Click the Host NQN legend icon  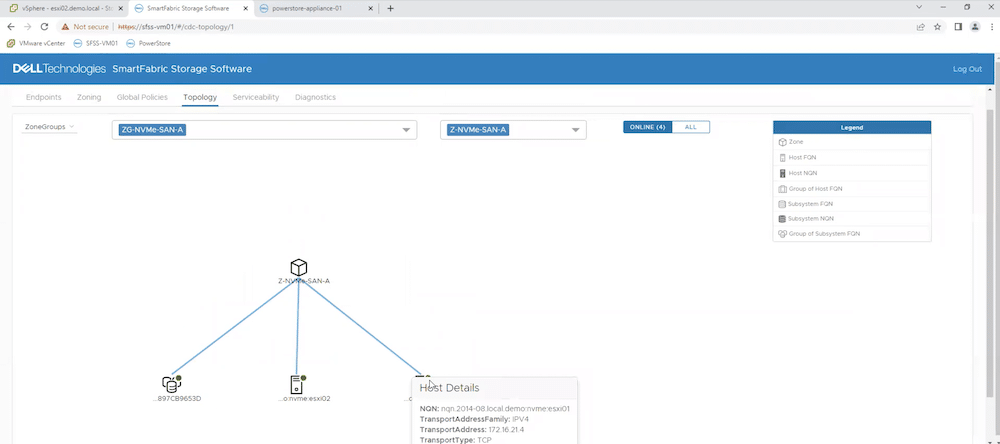click(783, 173)
